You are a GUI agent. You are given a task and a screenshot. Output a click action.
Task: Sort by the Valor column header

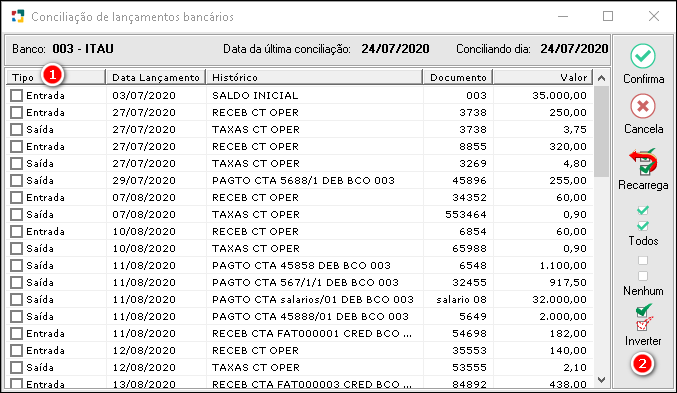pyautogui.click(x=543, y=77)
